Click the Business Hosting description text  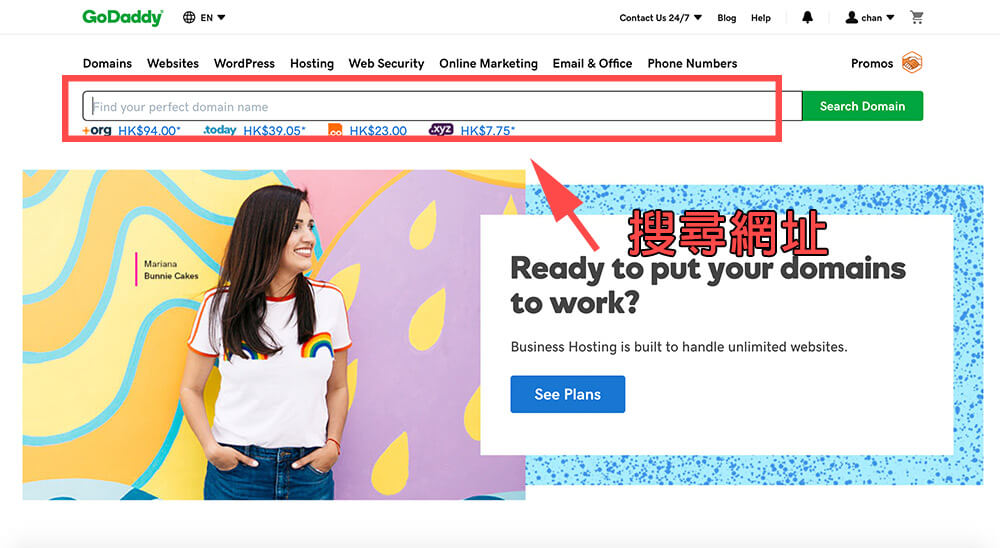pyautogui.click(x=679, y=347)
